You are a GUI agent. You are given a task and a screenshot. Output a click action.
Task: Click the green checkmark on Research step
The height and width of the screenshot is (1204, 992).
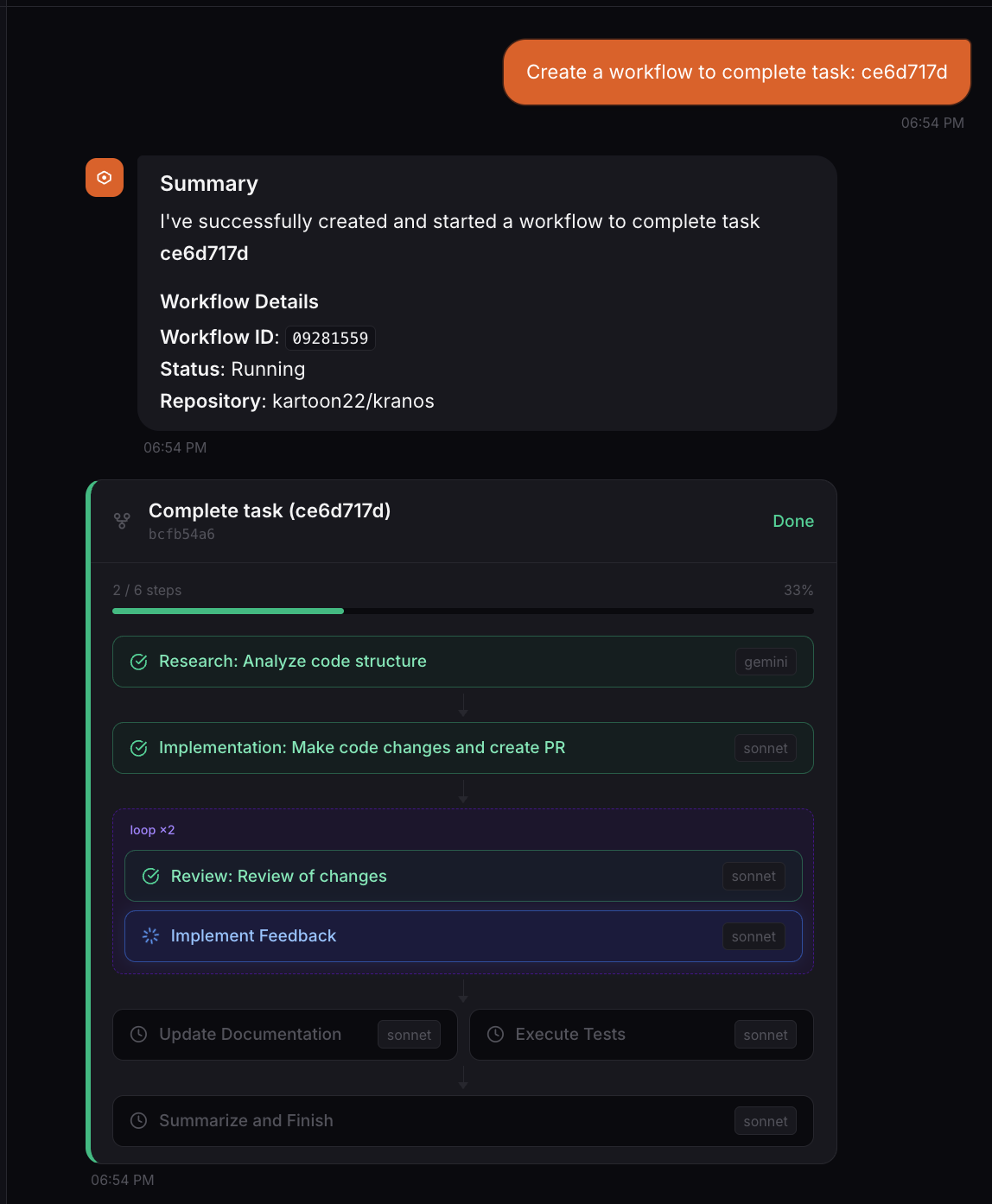coord(139,662)
